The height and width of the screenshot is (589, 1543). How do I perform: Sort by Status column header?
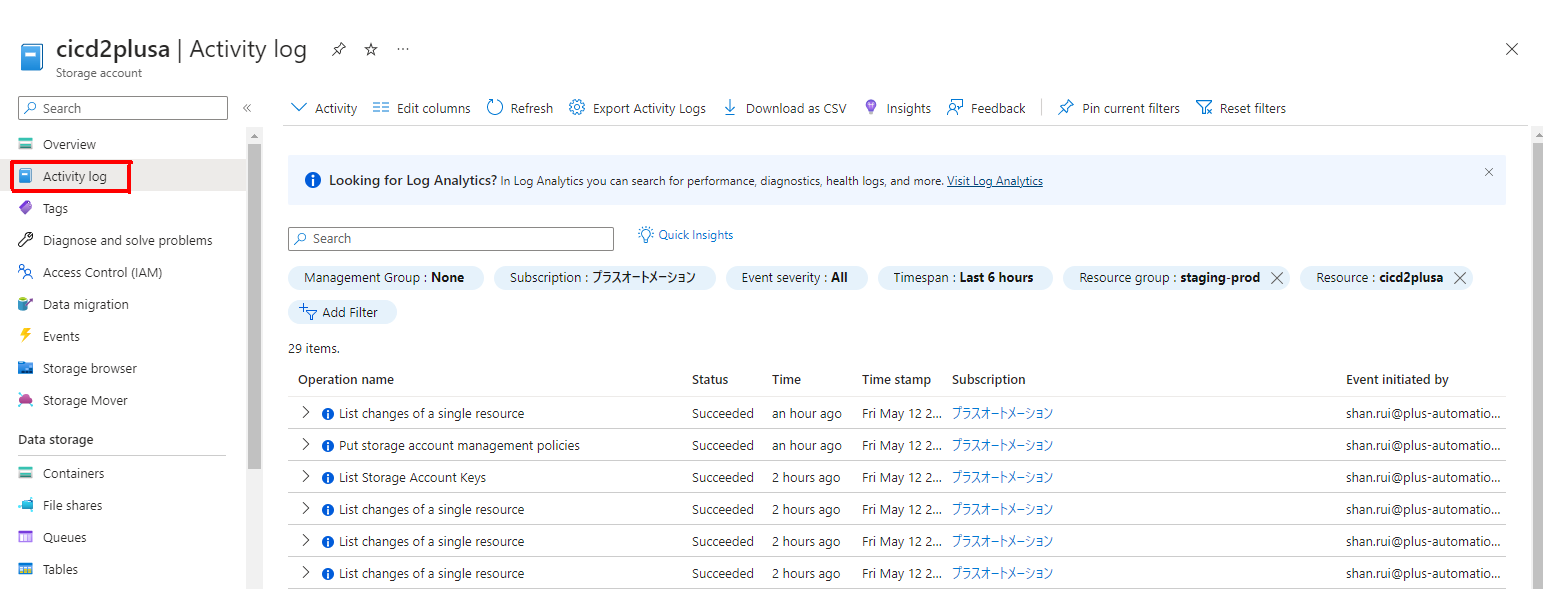pos(710,380)
